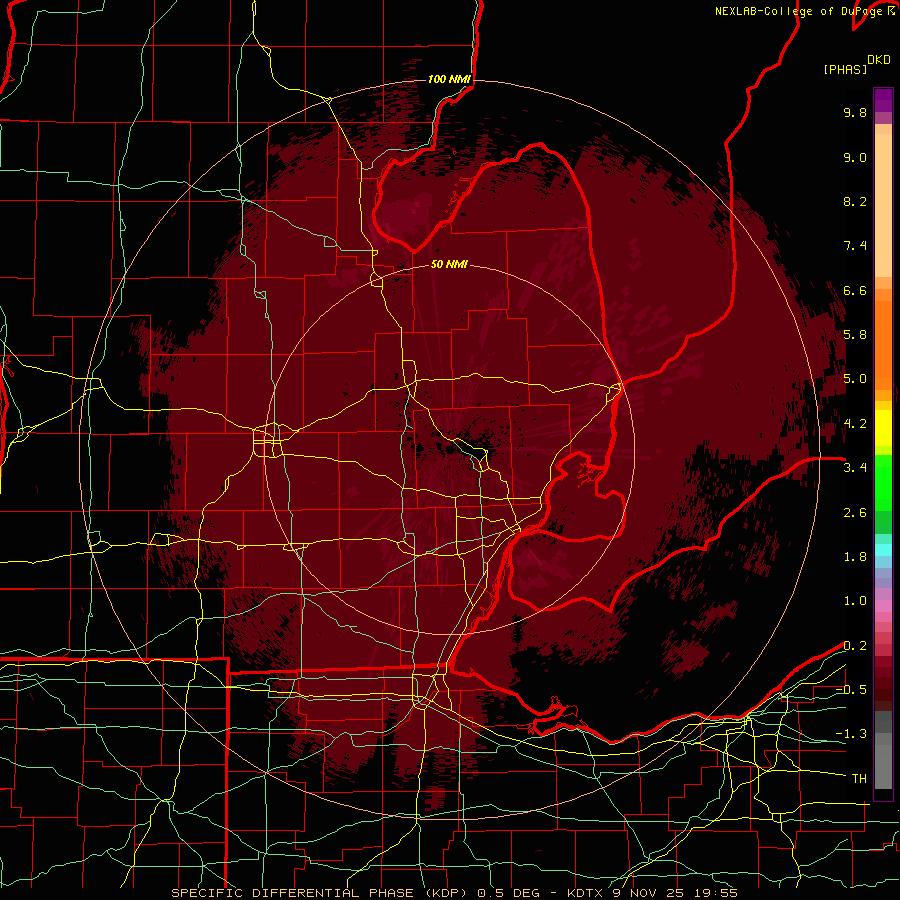Viewport: 900px width, 900px height.
Task: Click the cyan segment of the color bar
Action: (883, 550)
